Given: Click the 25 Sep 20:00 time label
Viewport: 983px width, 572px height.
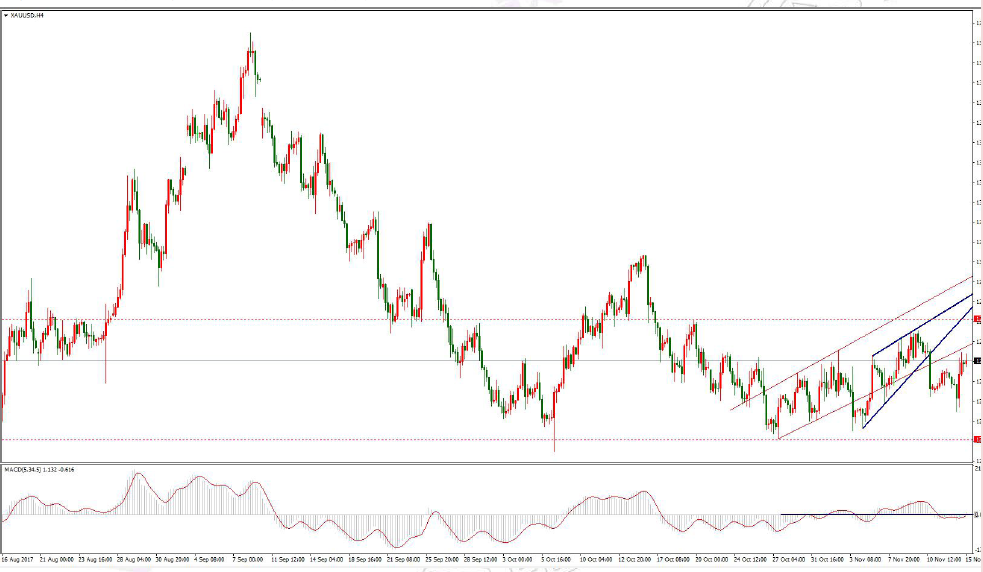Looking at the screenshot, I should [442, 559].
